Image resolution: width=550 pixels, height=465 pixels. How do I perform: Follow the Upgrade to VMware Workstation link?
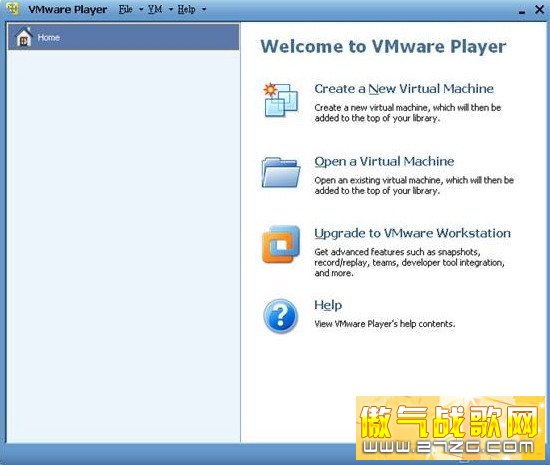pos(412,233)
